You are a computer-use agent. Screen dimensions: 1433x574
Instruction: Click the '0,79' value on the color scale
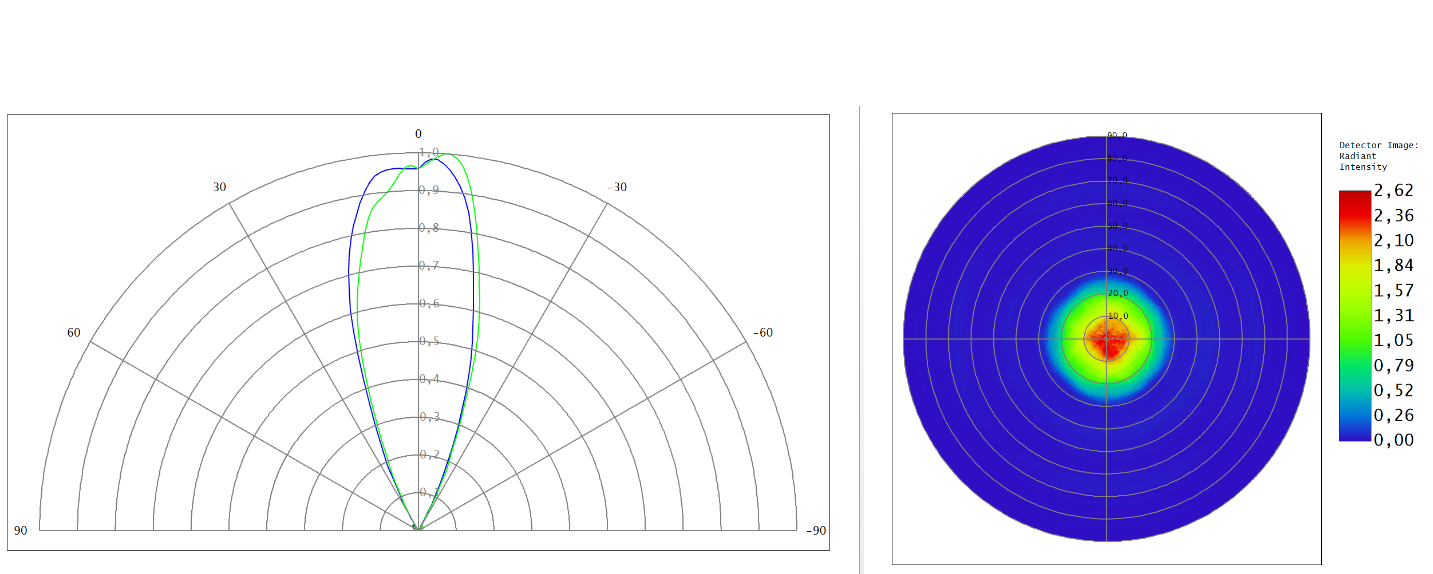tap(1394, 365)
